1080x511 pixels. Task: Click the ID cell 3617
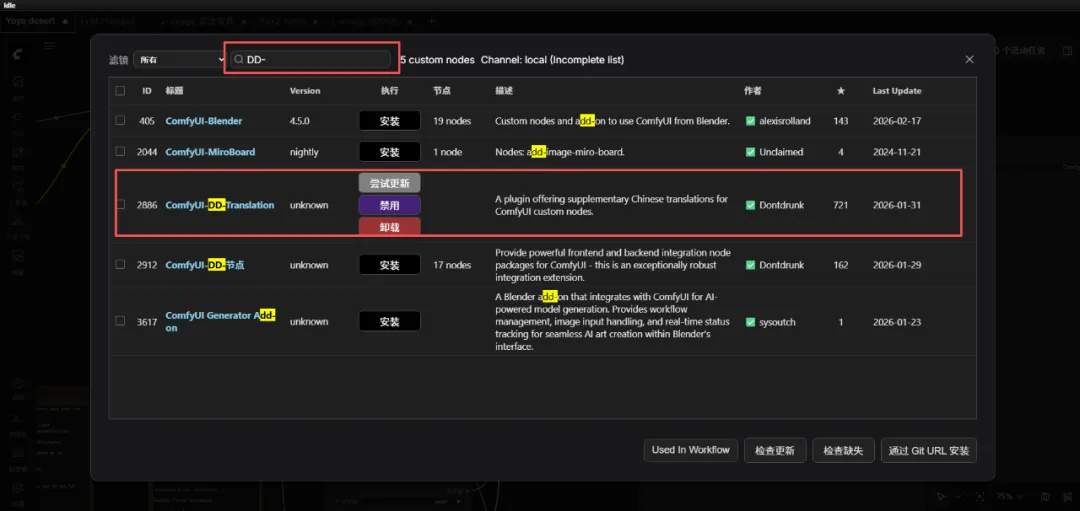coord(147,322)
